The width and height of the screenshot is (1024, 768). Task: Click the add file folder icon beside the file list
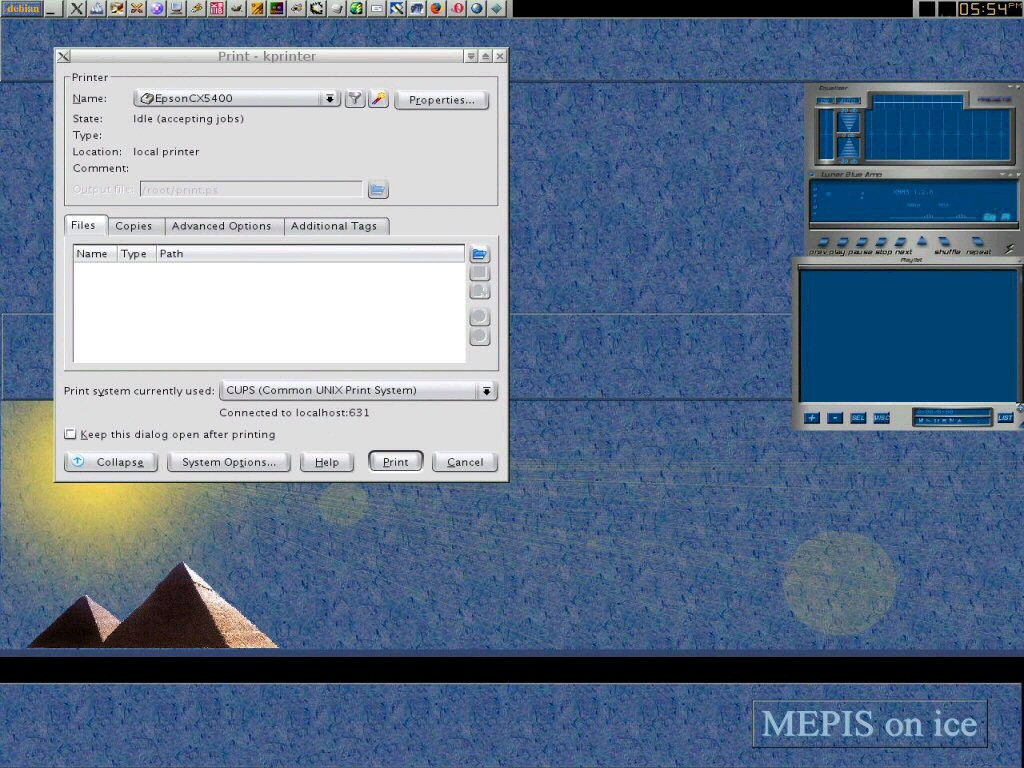tap(480, 254)
